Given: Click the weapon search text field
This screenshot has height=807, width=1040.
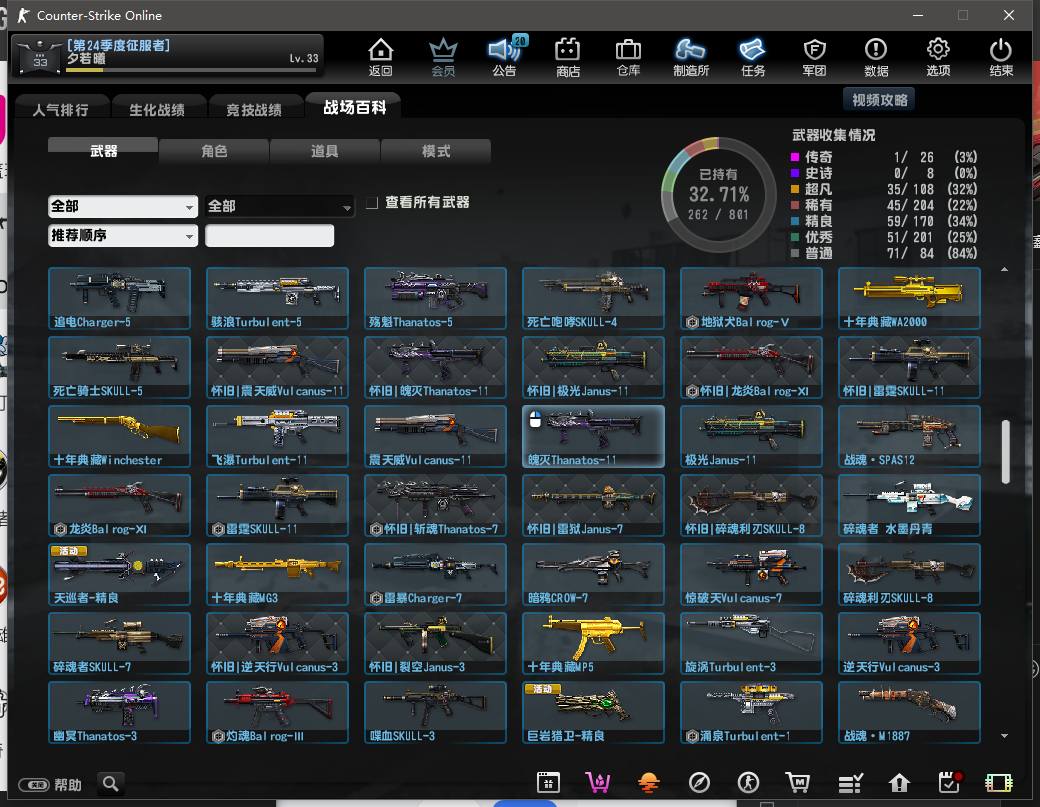Looking at the screenshot, I should (x=269, y=236).
